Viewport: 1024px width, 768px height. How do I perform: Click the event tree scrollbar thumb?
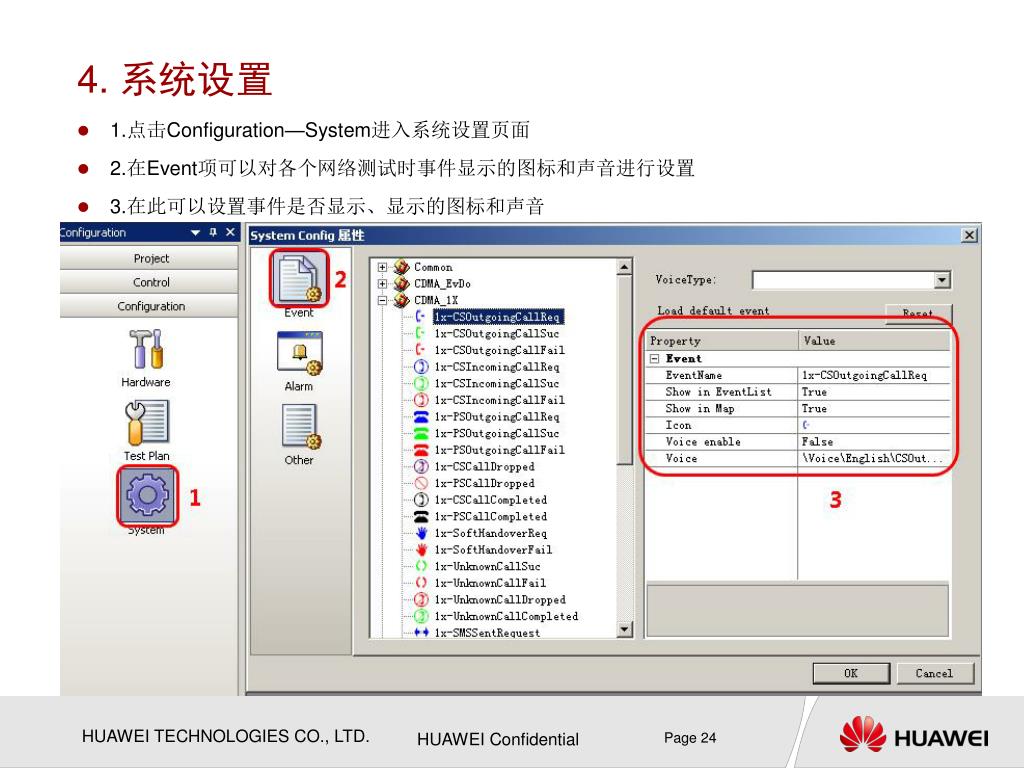tap(624, 369)
